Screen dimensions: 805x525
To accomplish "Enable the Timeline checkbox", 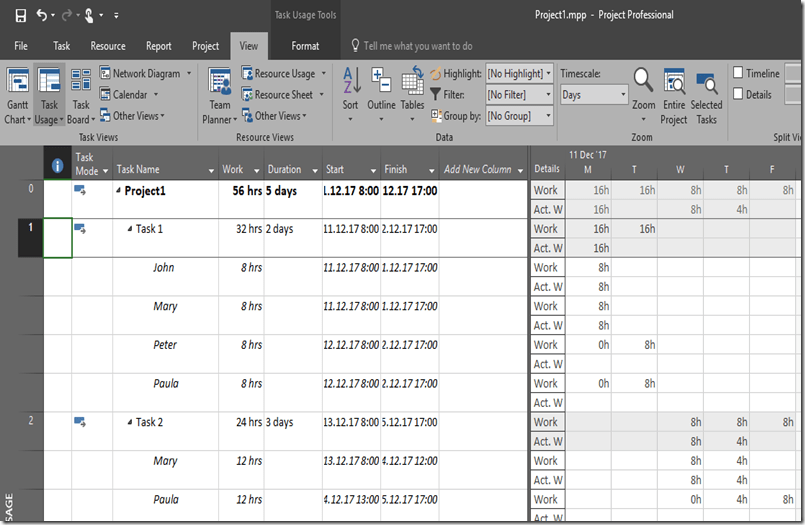I will click(738, 73).
